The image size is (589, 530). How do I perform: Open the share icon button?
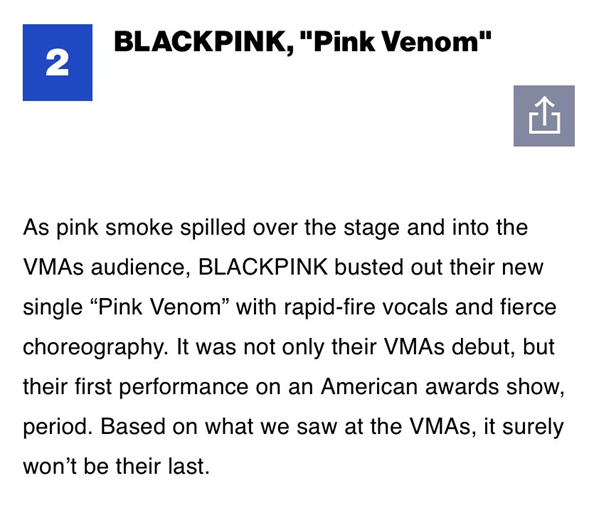[544, 116]
